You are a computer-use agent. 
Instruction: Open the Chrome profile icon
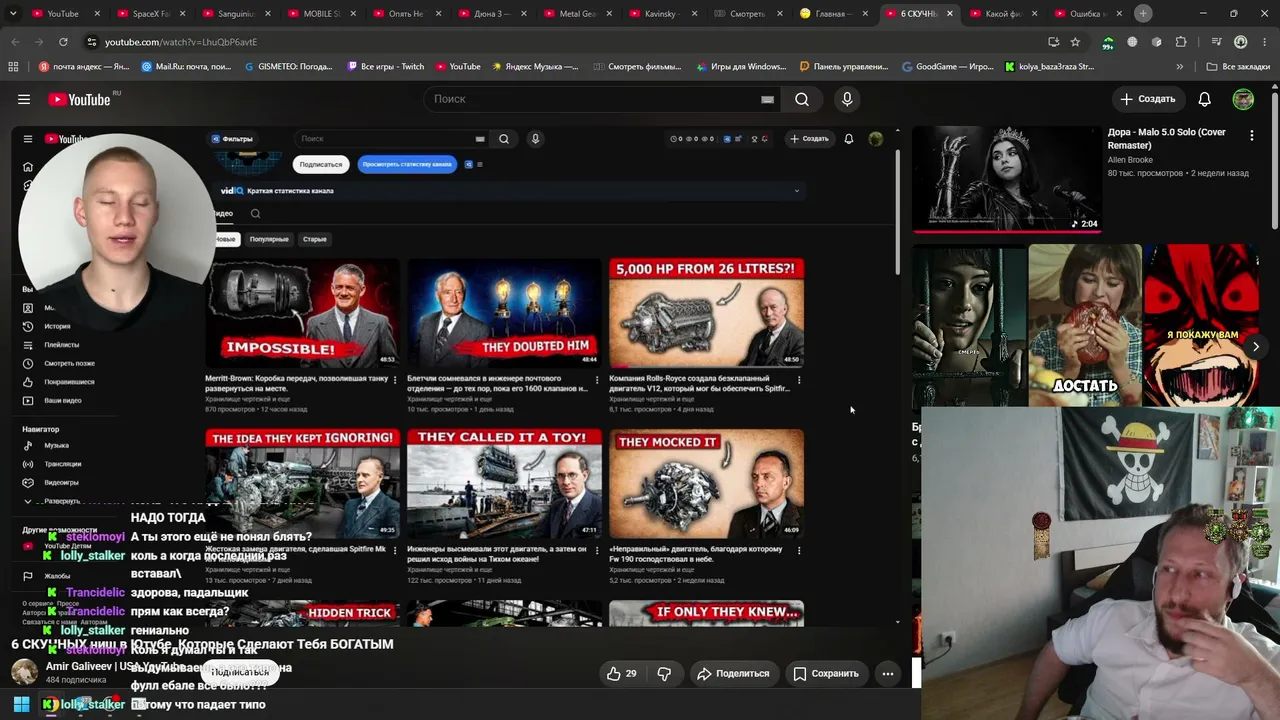click(x=1241, y=42)
